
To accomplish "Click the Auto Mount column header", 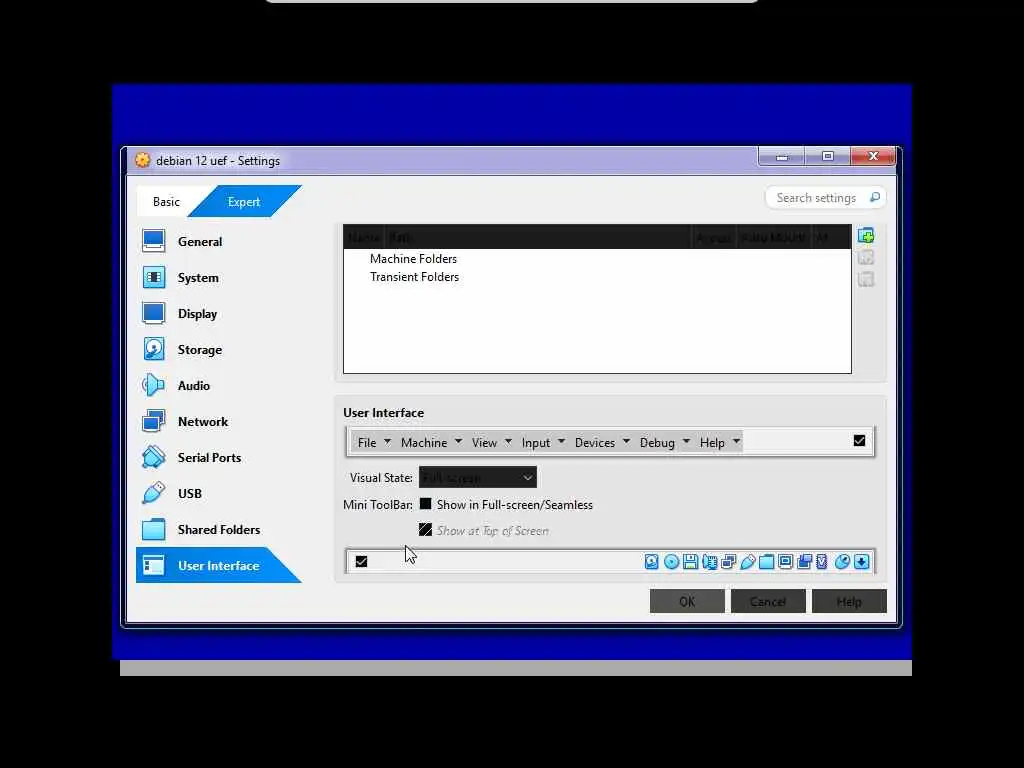I will (x=773, y=238).
